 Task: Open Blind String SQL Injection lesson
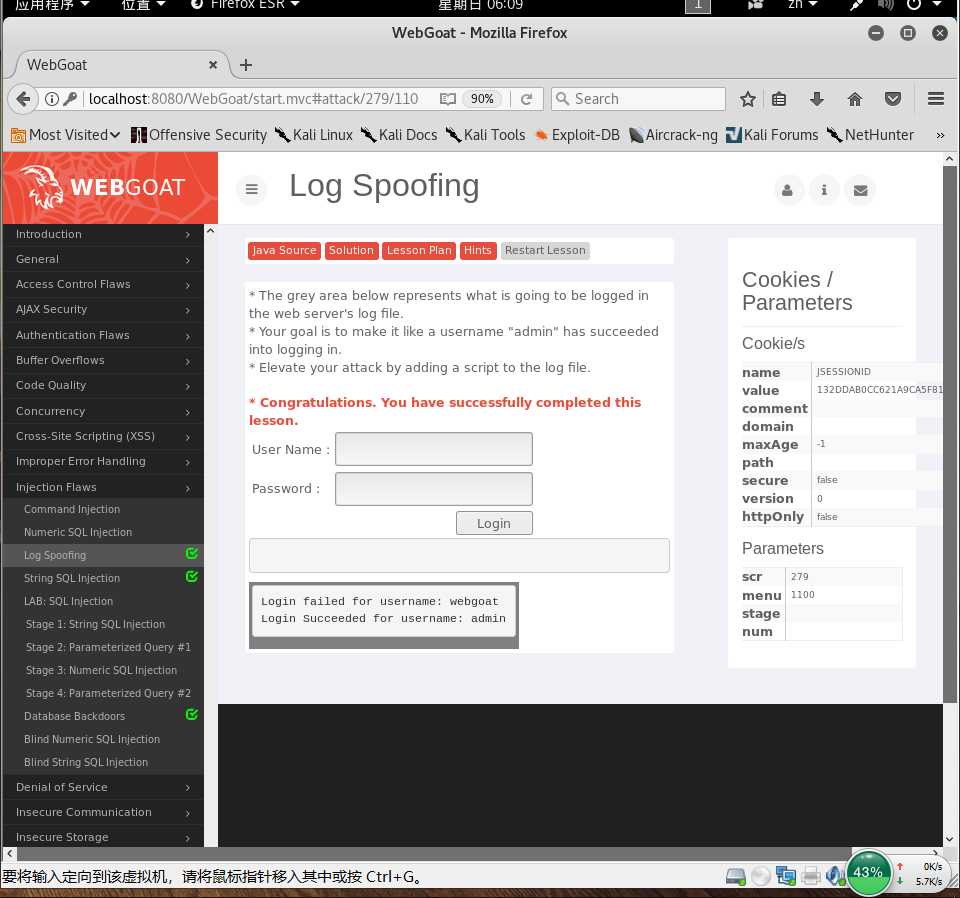point(103,762)
